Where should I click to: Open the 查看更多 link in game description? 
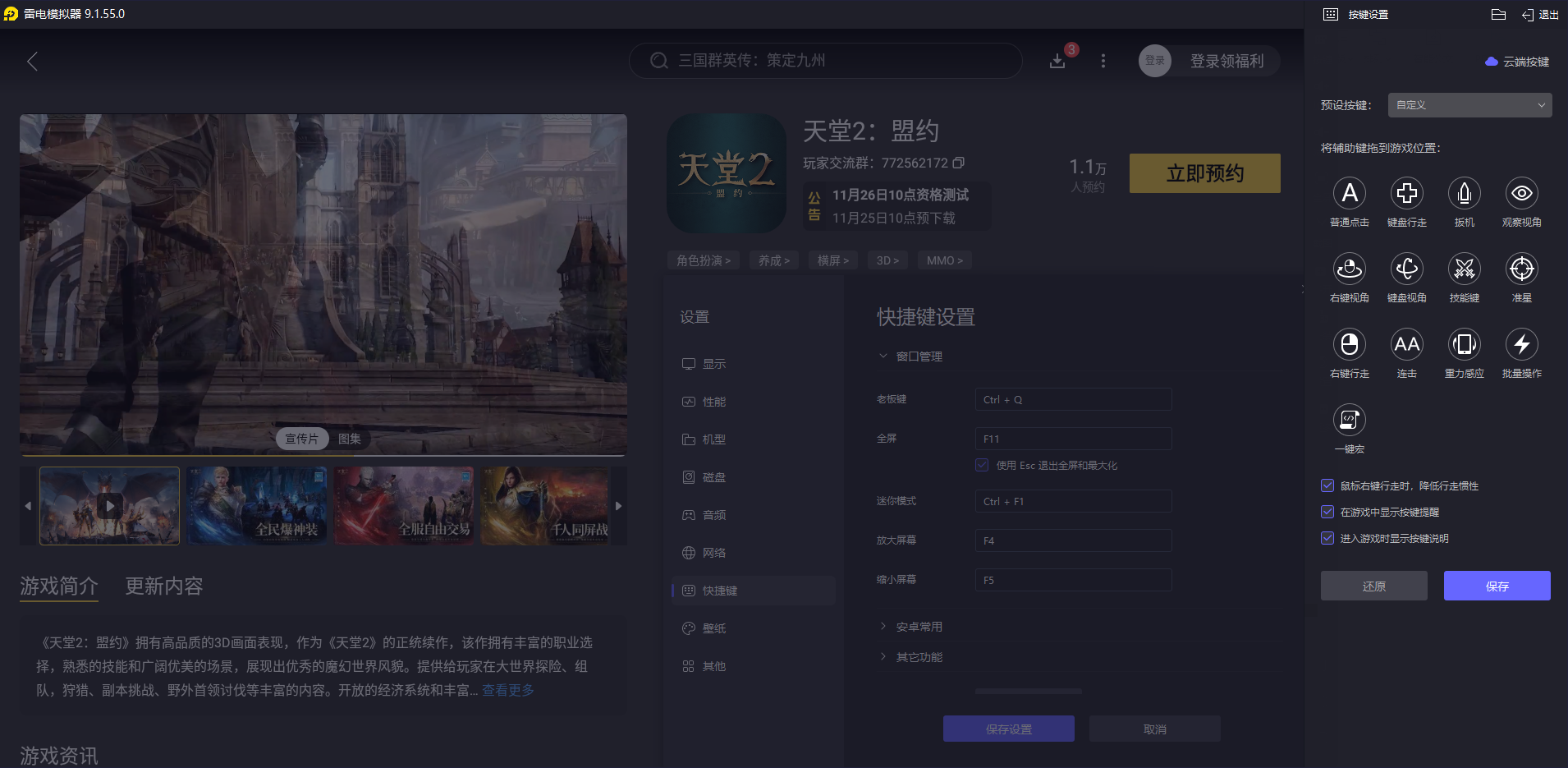tap(507, 690)
